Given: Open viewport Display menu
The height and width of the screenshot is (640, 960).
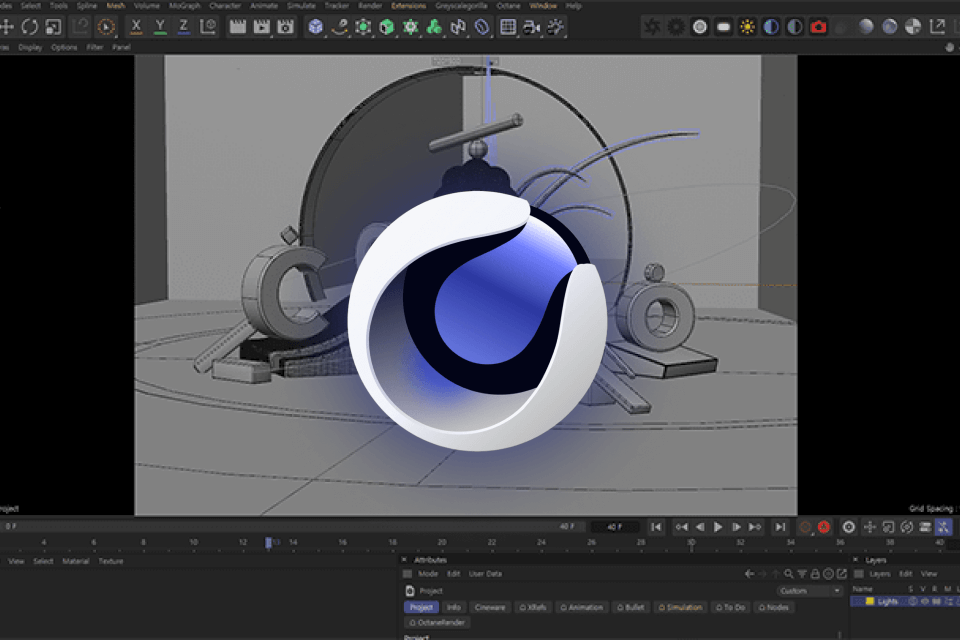Looking at the screenshot, I should coord(30,47).
